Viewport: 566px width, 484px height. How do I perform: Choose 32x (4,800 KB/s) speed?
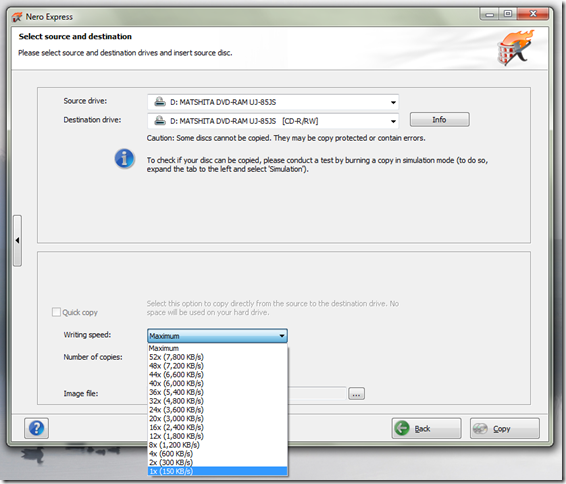pos(217,401)
